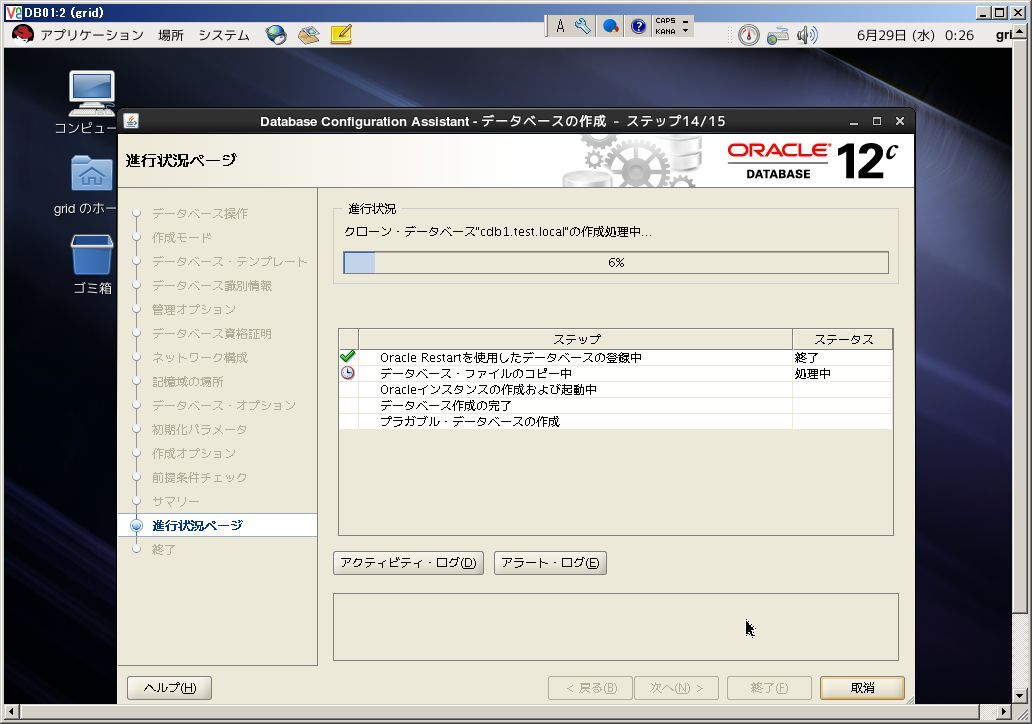
Task: Click the volume speaker icon
Action: point(807,35)
